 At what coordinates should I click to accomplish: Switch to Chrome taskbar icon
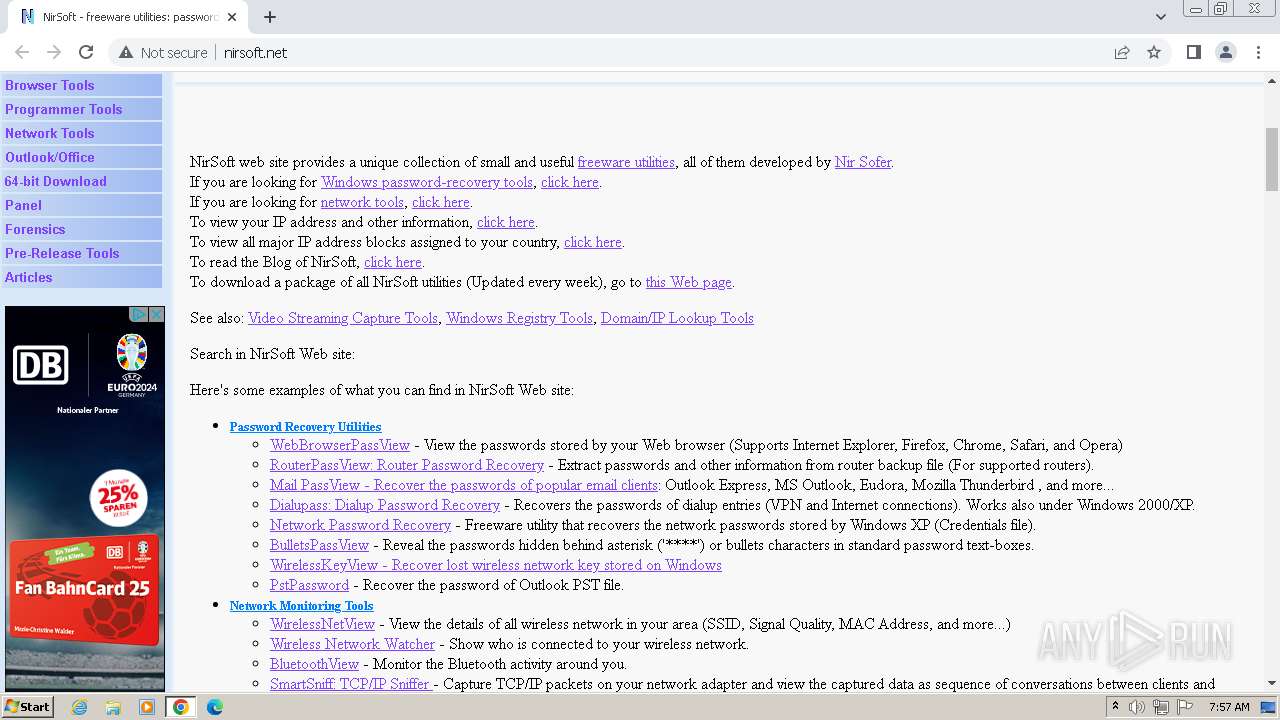tap(181, 707)
